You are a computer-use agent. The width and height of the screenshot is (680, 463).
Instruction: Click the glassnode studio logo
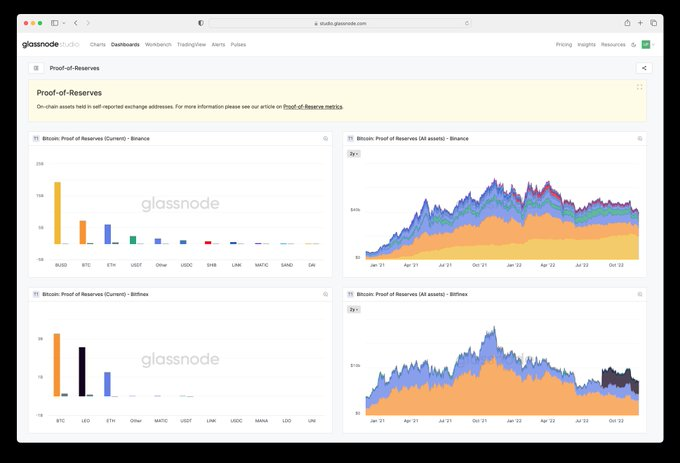50,44
